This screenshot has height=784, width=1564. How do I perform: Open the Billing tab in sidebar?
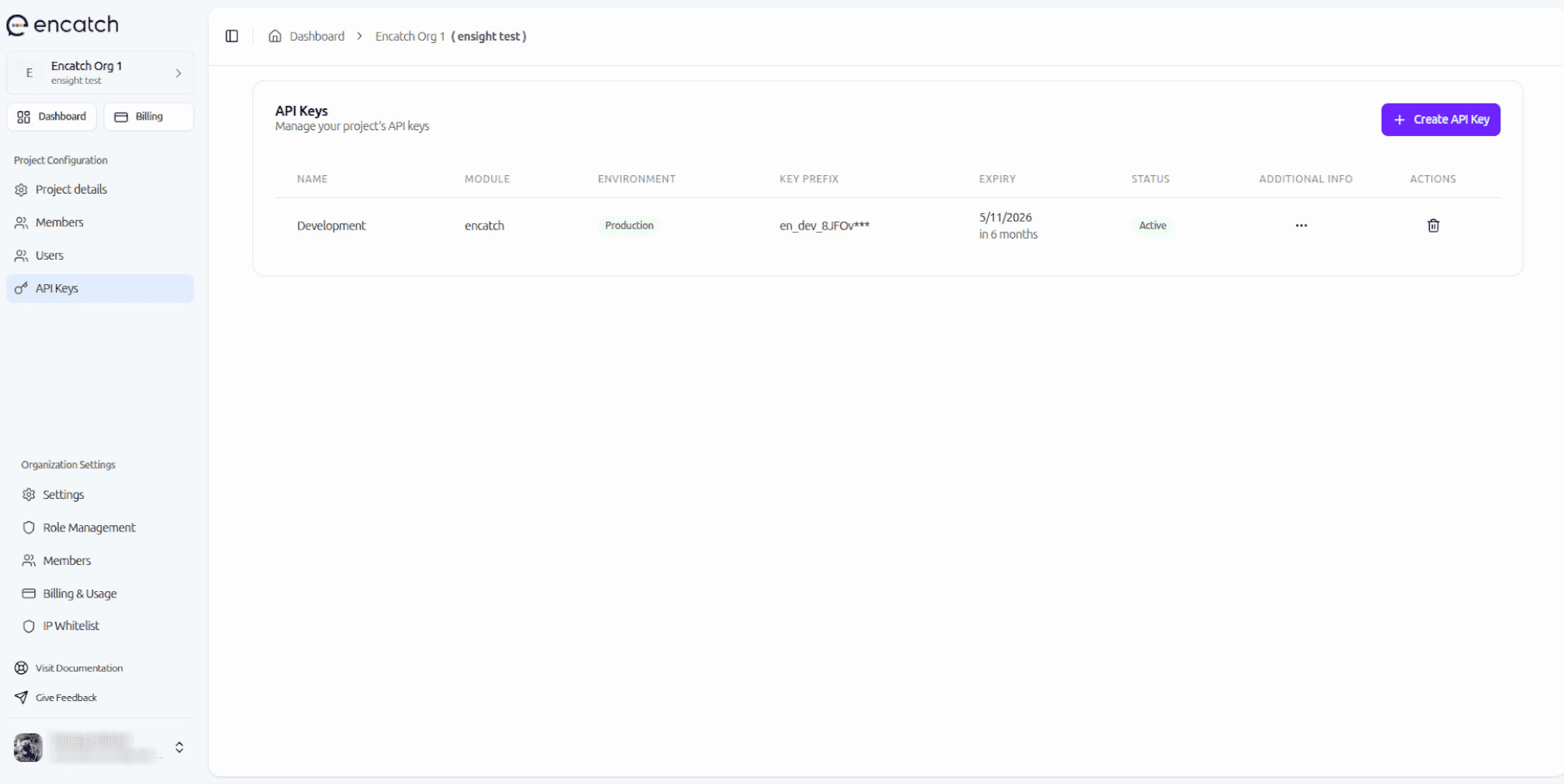point(148,116)
